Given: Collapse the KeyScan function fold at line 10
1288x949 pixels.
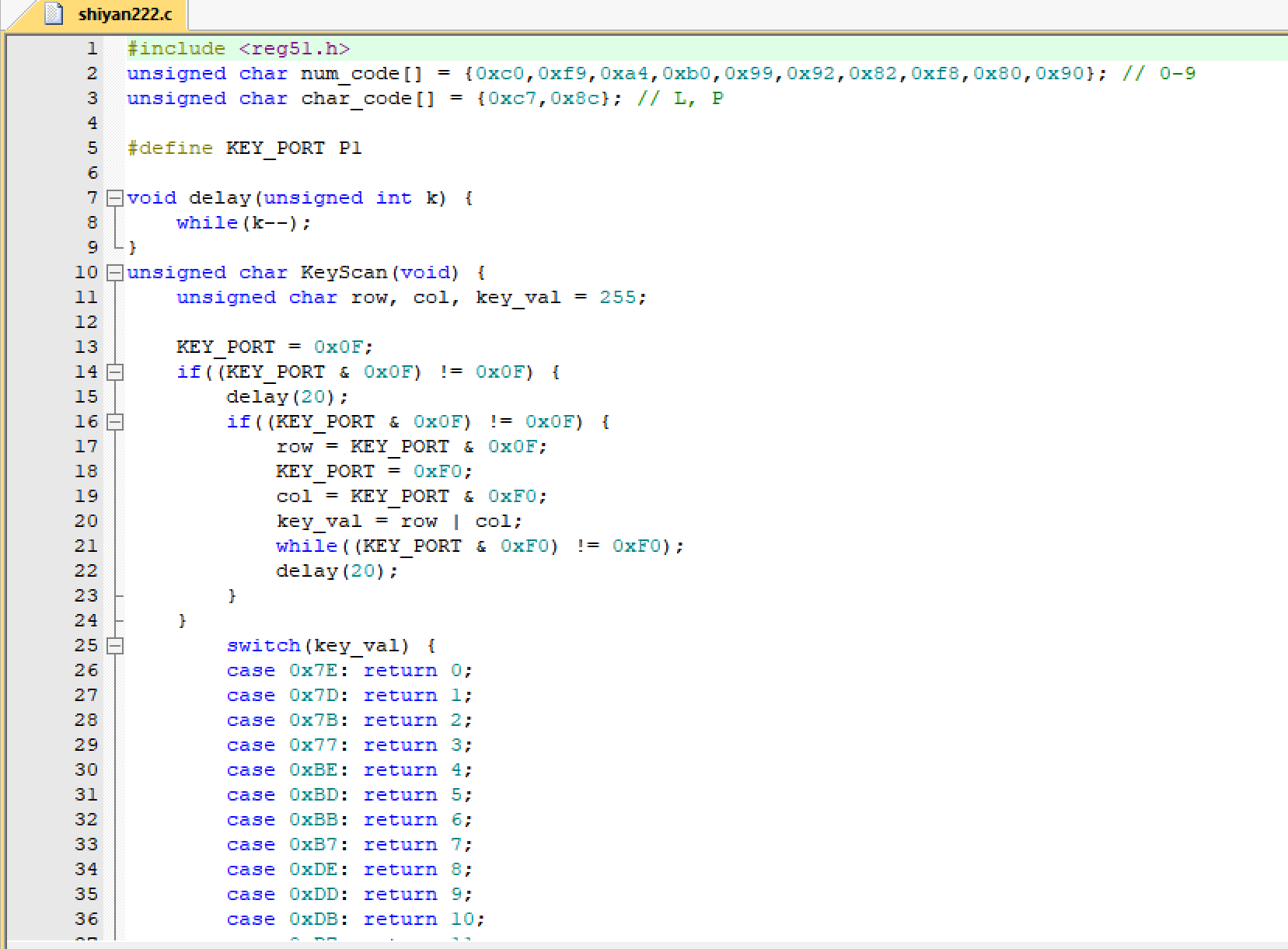Looking at the screenshot, I should [x=114, y=273].
